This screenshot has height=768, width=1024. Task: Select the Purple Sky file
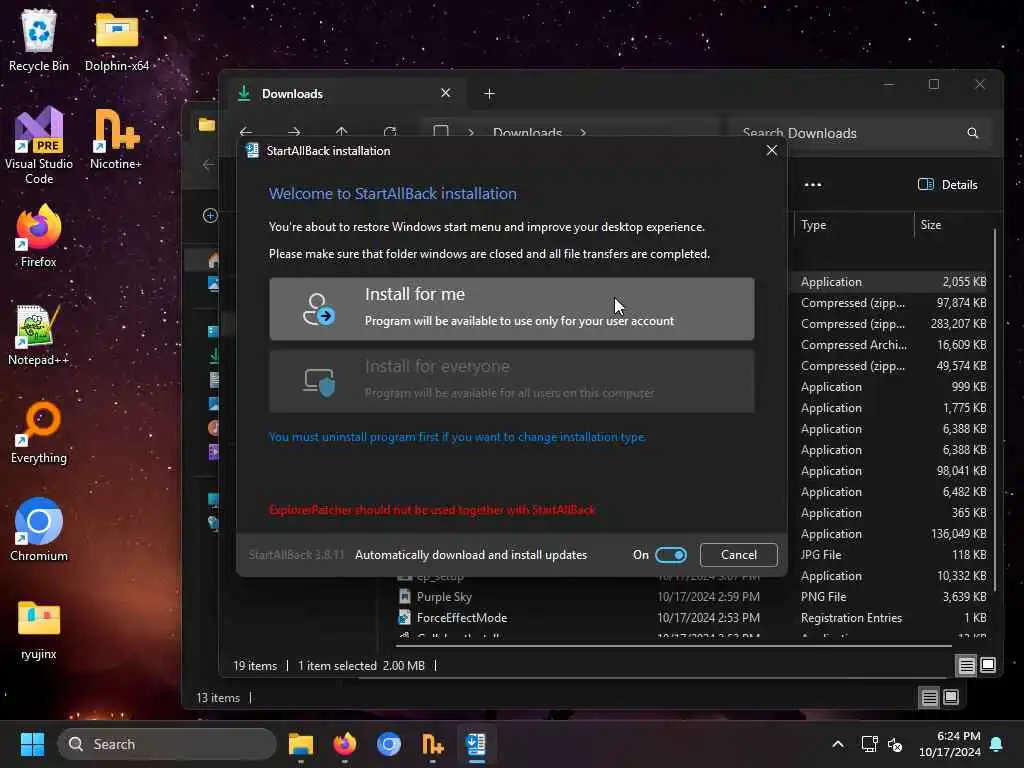[444, 596]
